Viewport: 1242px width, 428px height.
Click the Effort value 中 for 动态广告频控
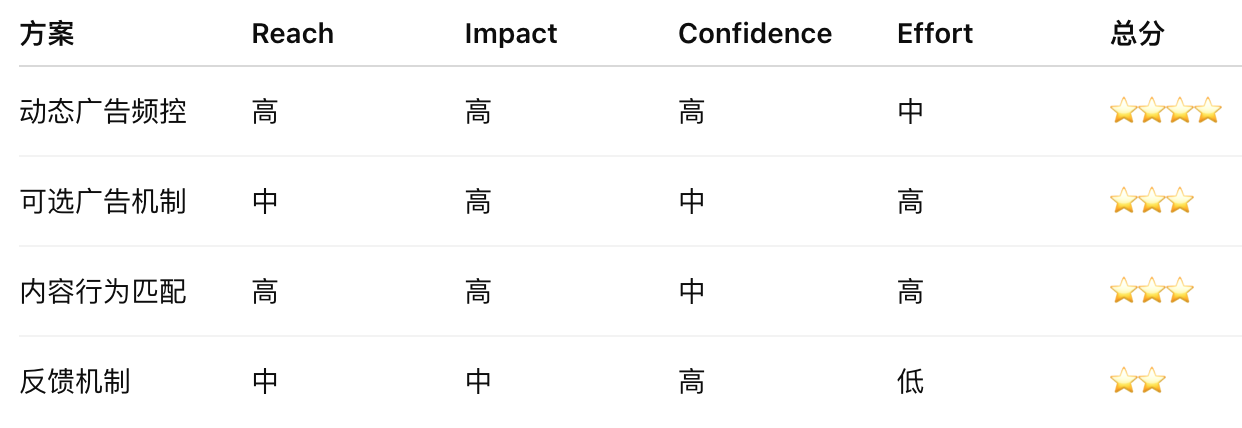click(x=911, y=111)
